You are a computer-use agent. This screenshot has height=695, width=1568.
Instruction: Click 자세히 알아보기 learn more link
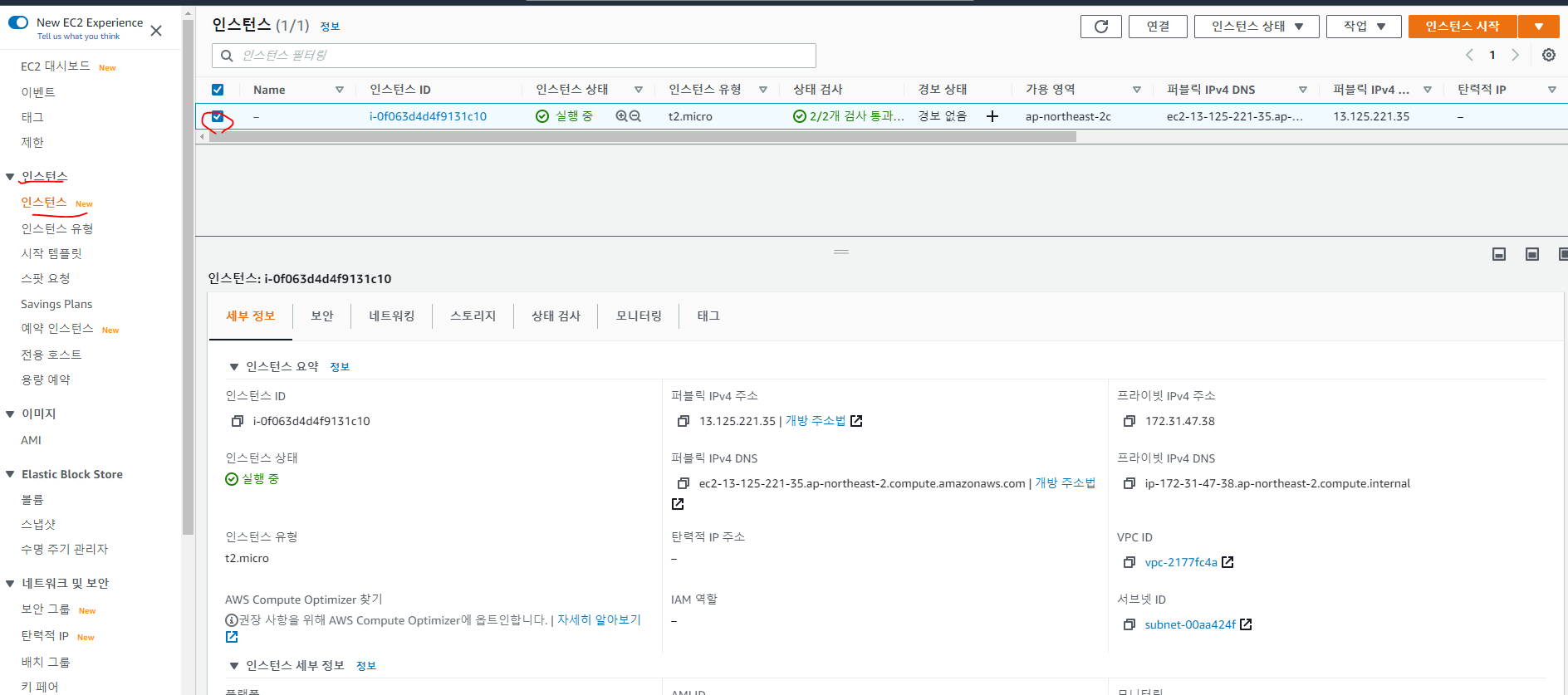click(599, 620)
